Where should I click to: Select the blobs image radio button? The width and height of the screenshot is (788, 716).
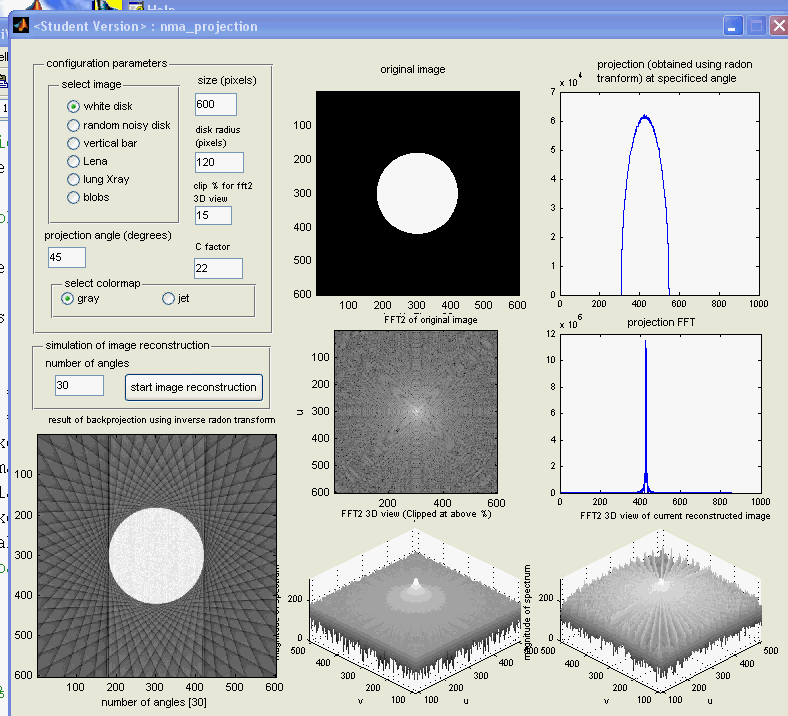click(74, 197)
